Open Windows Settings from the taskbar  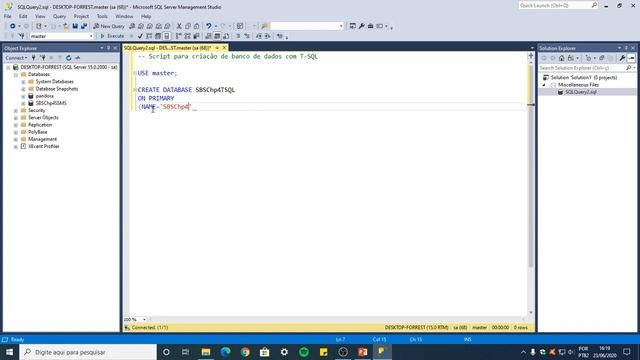[284, 352]
